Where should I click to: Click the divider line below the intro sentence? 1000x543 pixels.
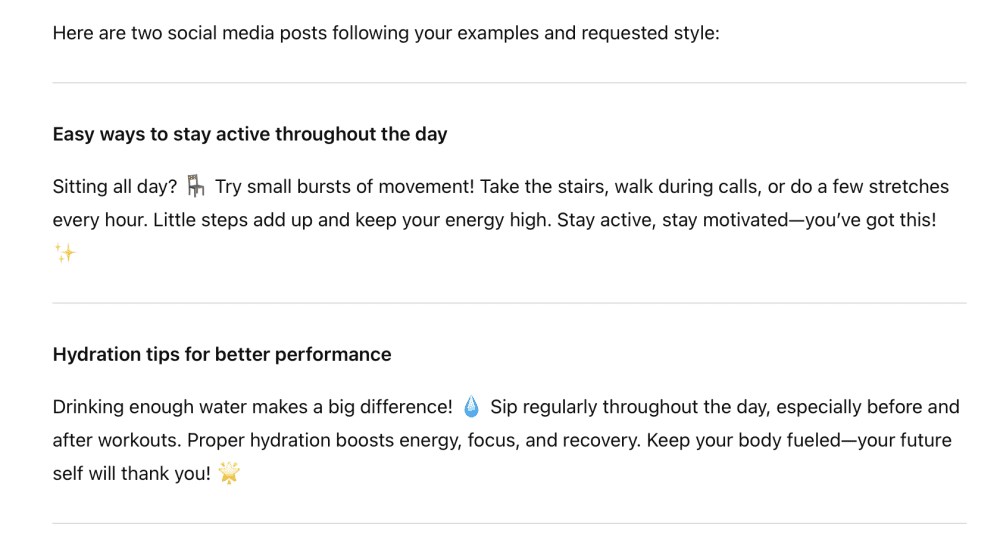pyautogui.click(x=509, y=83)
